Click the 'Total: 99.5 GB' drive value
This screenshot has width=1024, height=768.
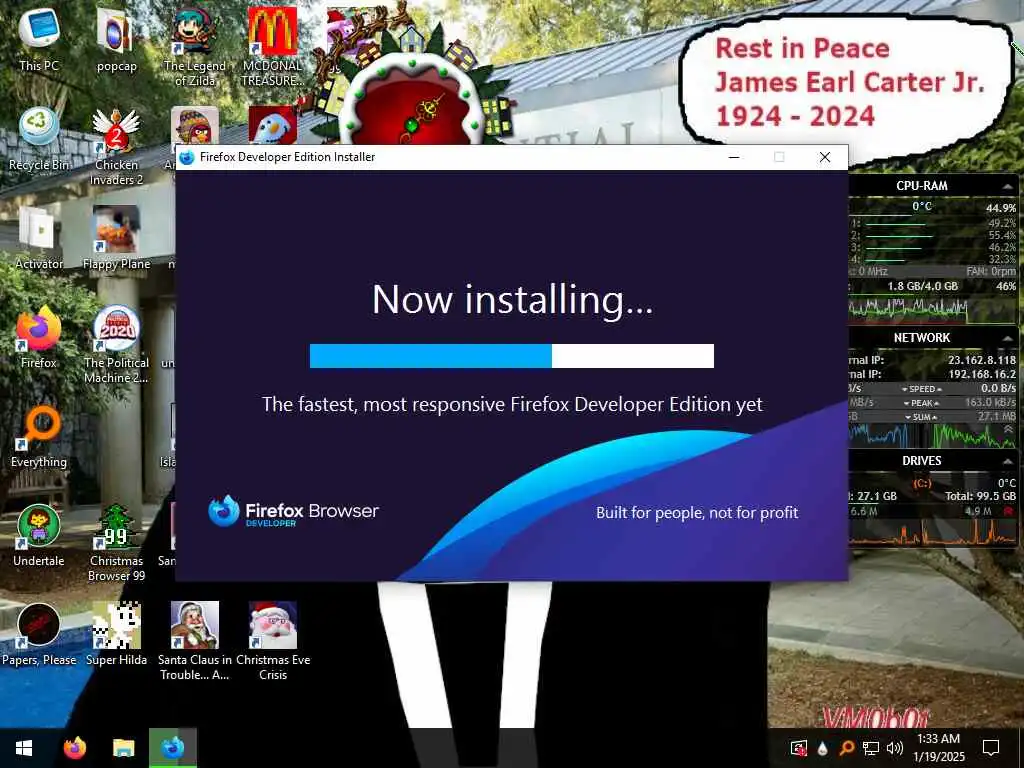tap(980, 496)
